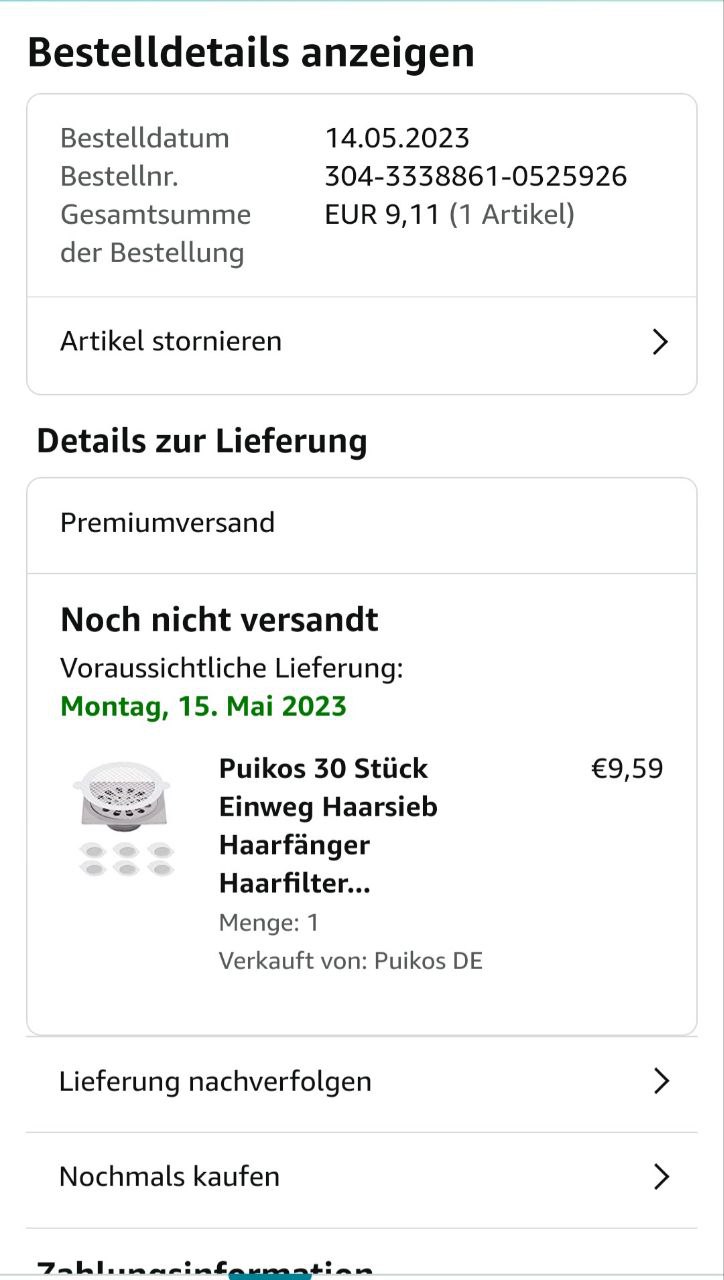Image resolution: width=724 pixels, height=1280 pixels.
Task: Tap the item price €9,59
Action: click(627, 768)
